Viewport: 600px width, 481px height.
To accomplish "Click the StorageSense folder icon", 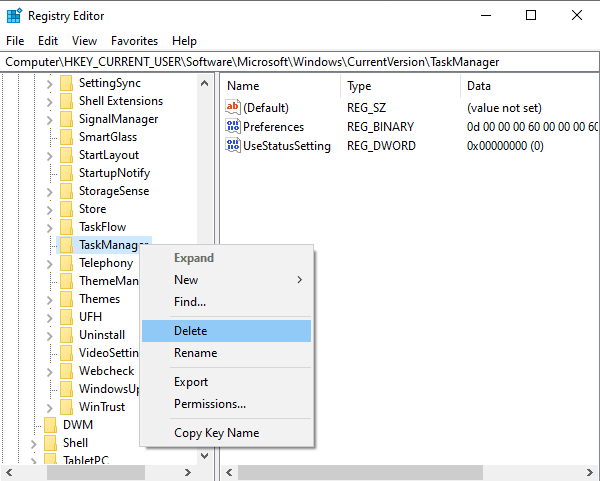I will tap(66, 191).
